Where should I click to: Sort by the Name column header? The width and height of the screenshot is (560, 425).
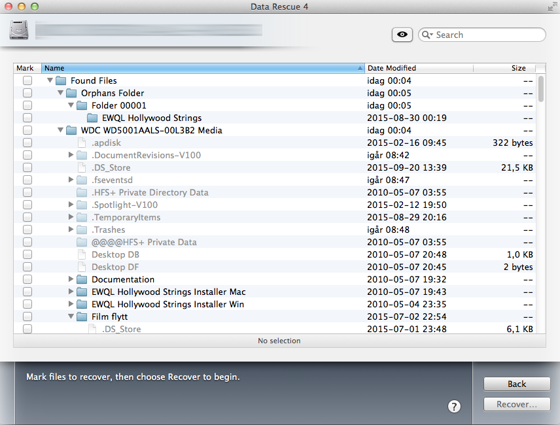[x=203, y=68]
